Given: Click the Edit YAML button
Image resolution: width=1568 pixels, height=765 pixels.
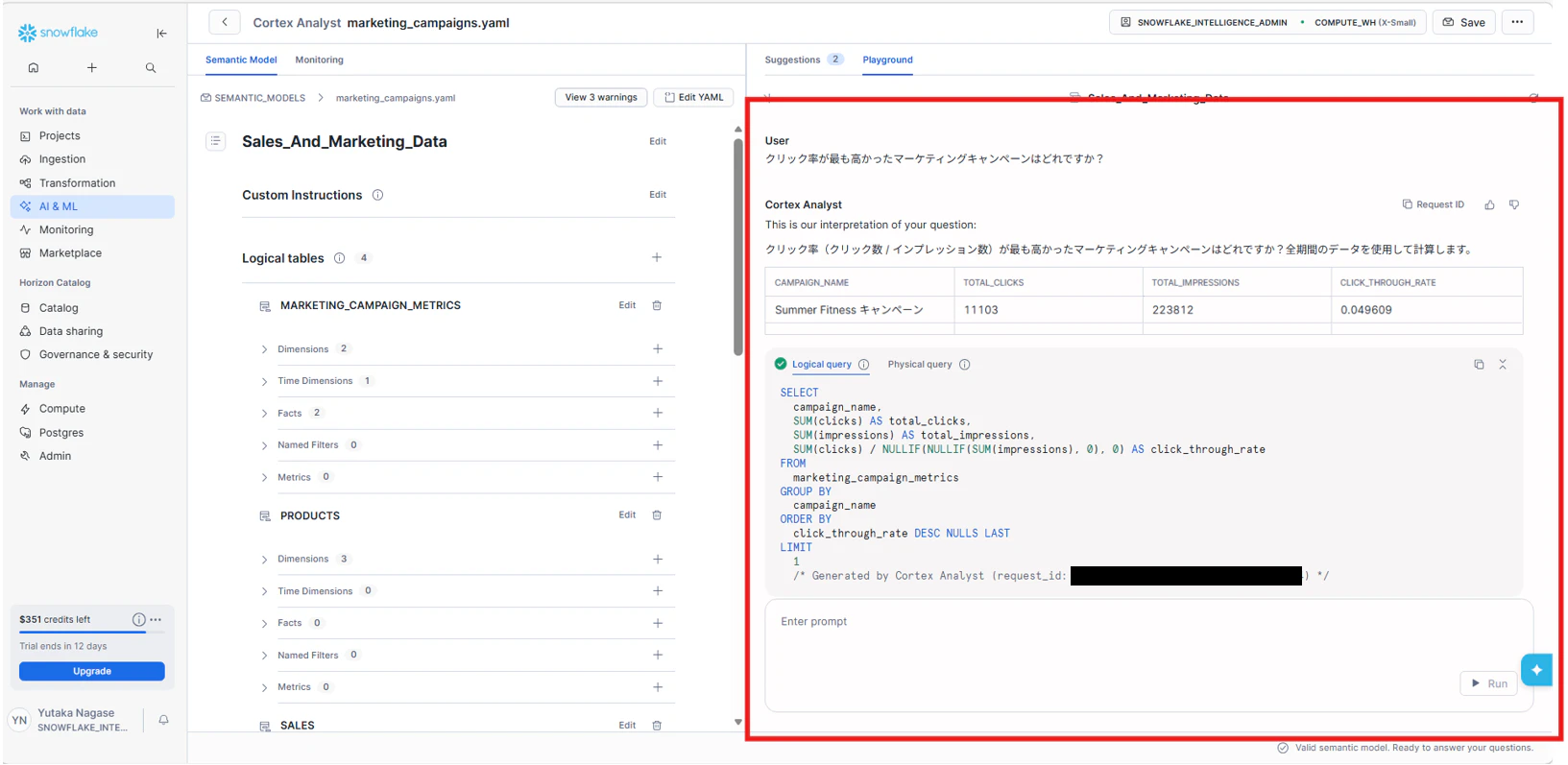Looking at the screenshot, I should [x=694, y=97].
